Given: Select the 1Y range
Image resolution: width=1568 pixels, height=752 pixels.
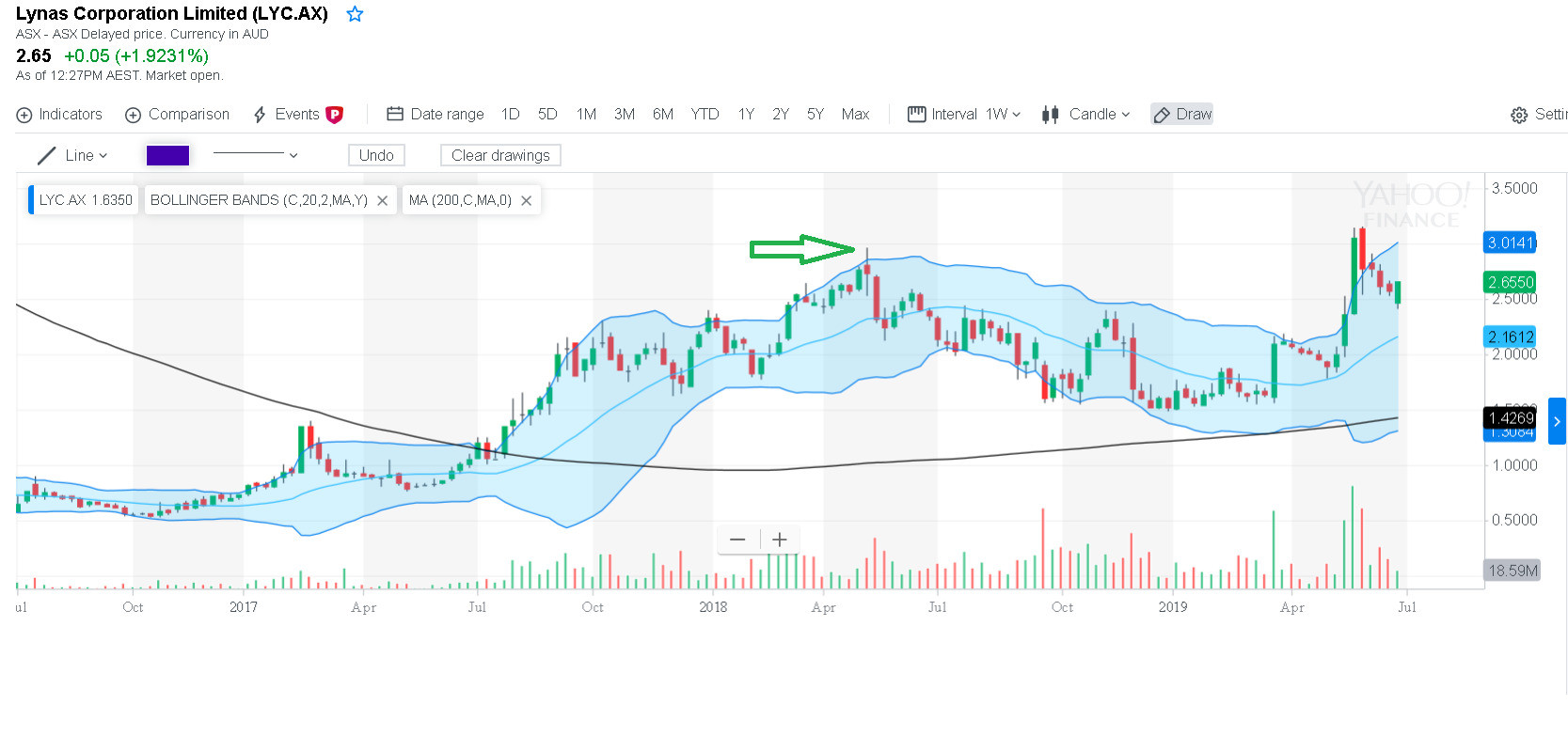Looking at the screenshot, I should pyautogui.click(x=746, y=115).
